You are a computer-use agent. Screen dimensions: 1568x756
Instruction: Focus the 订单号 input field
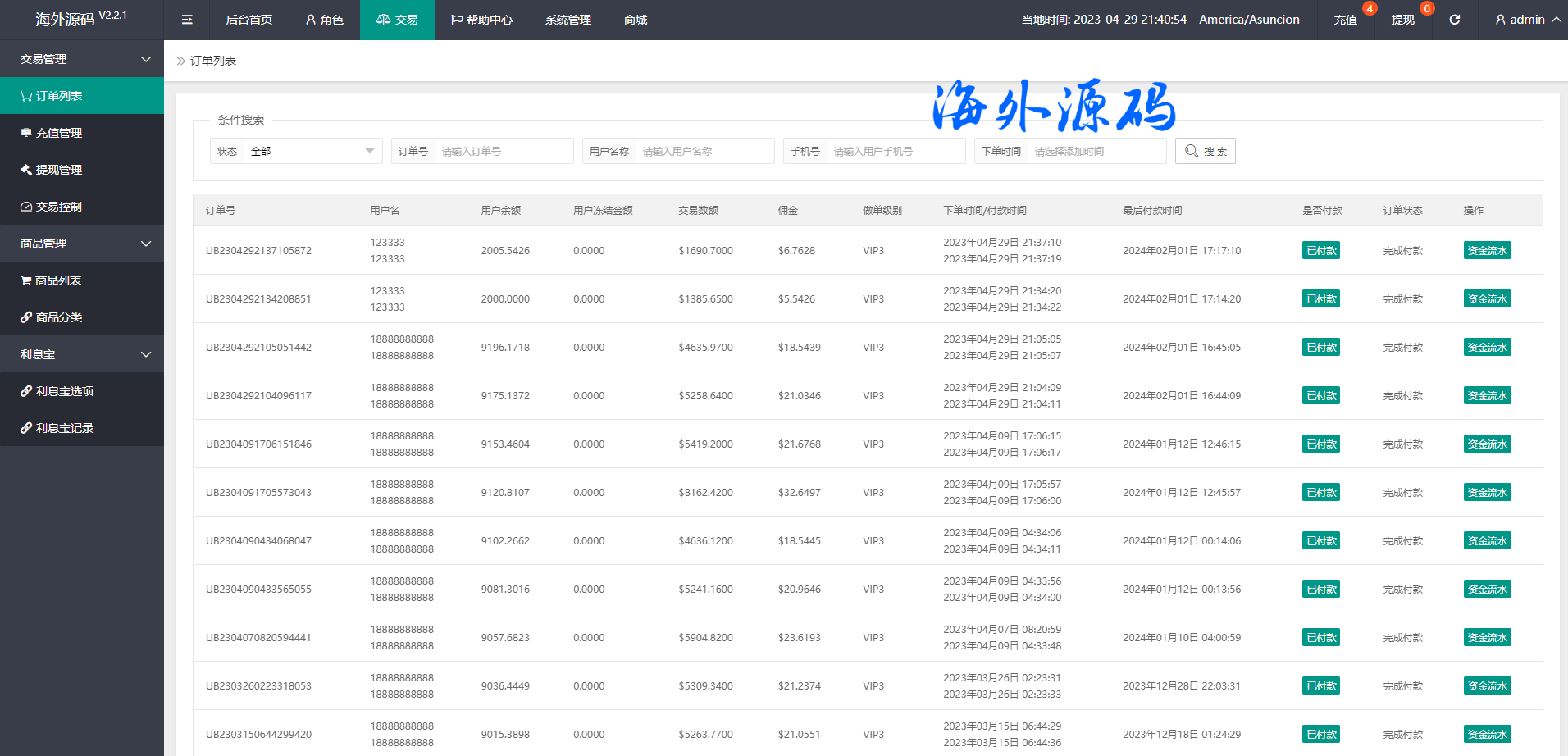[x=503, y=151]
